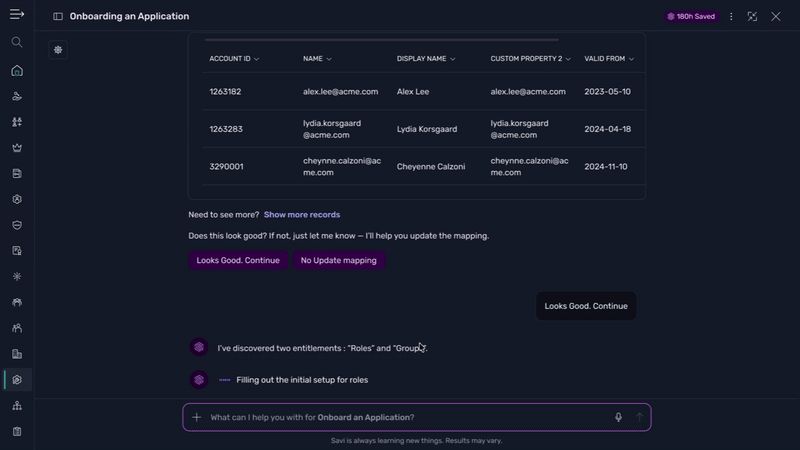800x450 pixels.
Task: Open search from the left sidebar
Action: 17,42
